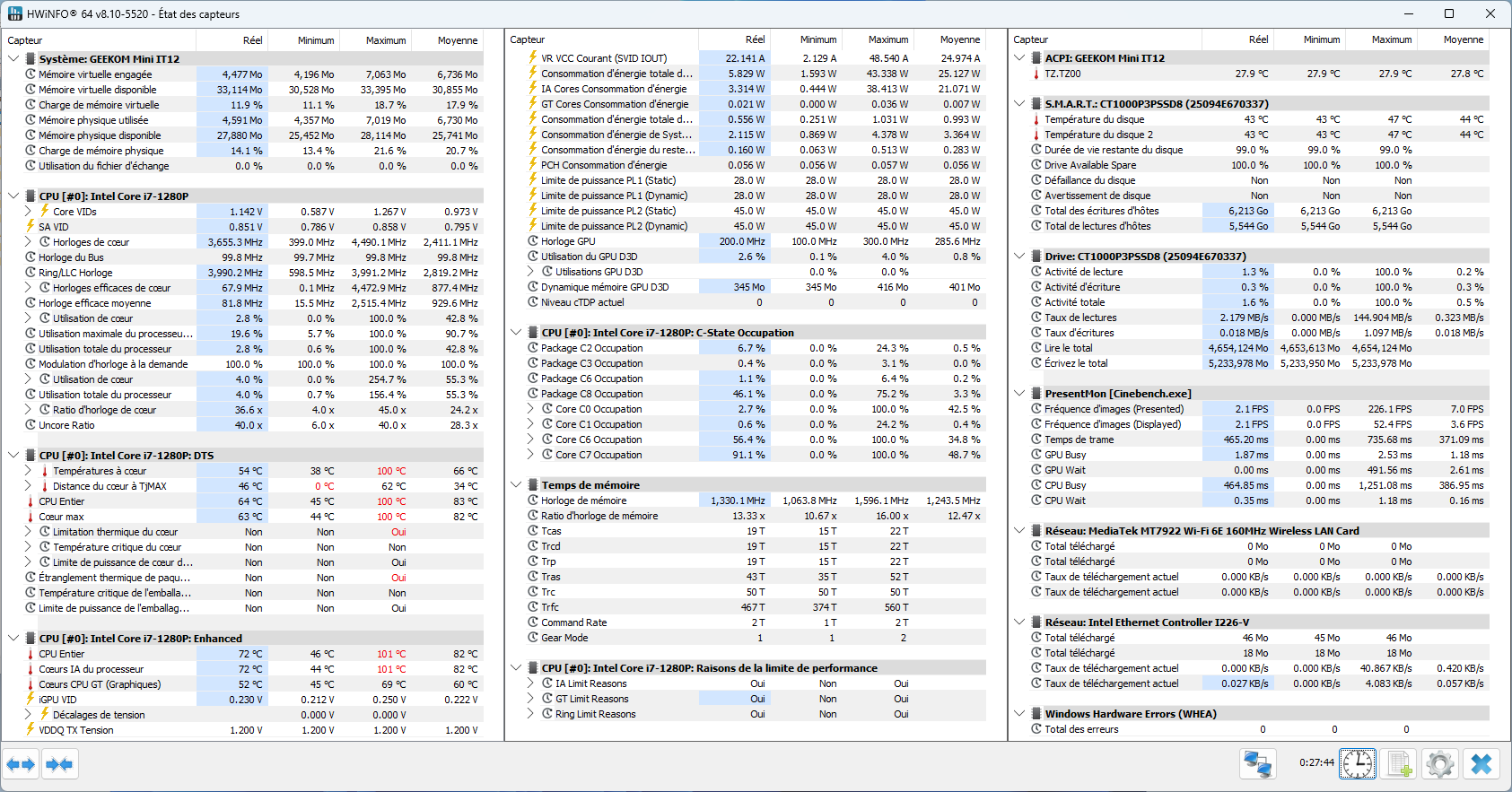Select the C-State Occupation section header
The width and height of the screenshot is (1512, 792).
668,333
